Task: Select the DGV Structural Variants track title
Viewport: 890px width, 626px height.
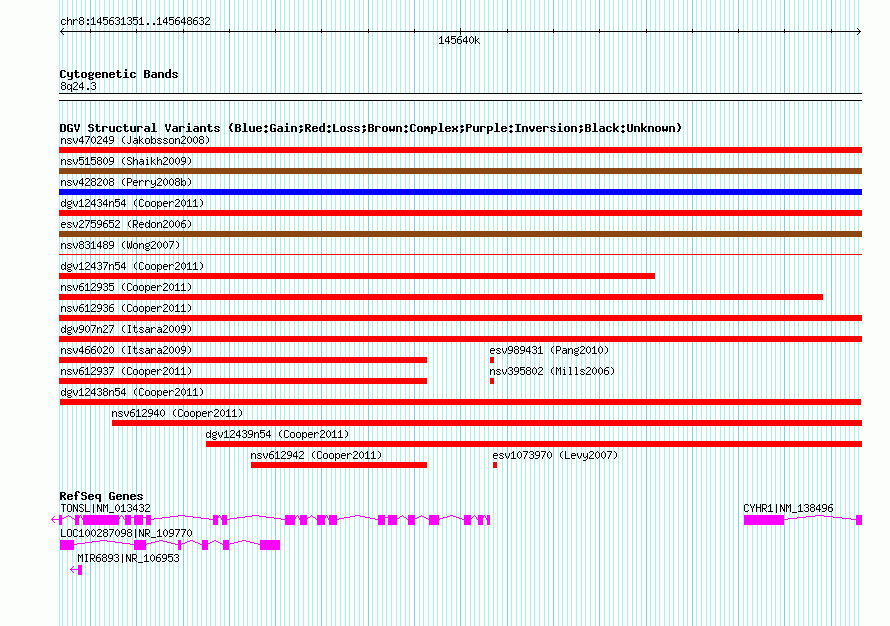Action: pos(370,128)
